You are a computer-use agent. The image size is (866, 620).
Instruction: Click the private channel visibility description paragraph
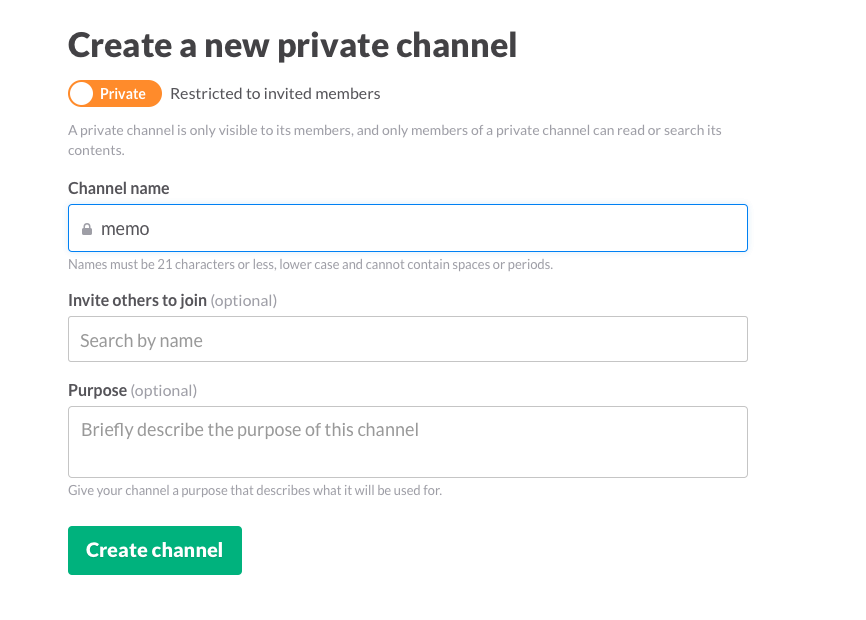[394, 140]
